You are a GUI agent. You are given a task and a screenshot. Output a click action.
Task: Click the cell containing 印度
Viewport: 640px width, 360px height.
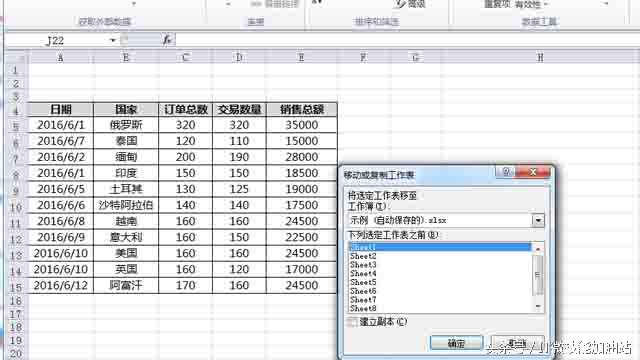pyautogui.click(x=126, y=173)
